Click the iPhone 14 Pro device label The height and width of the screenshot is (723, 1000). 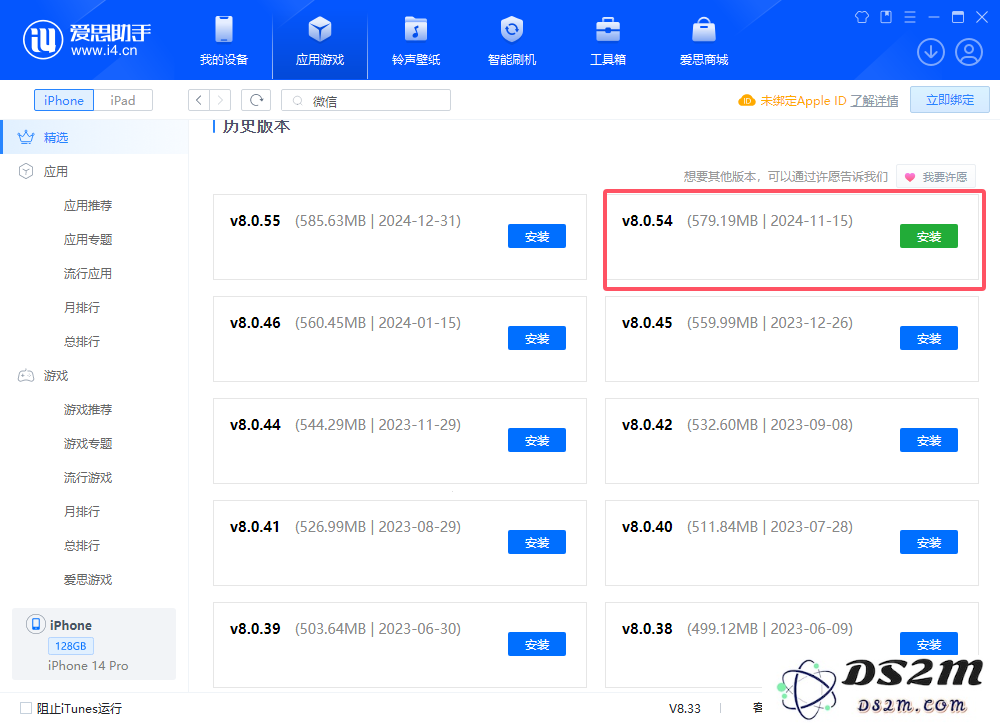[88, 666]
